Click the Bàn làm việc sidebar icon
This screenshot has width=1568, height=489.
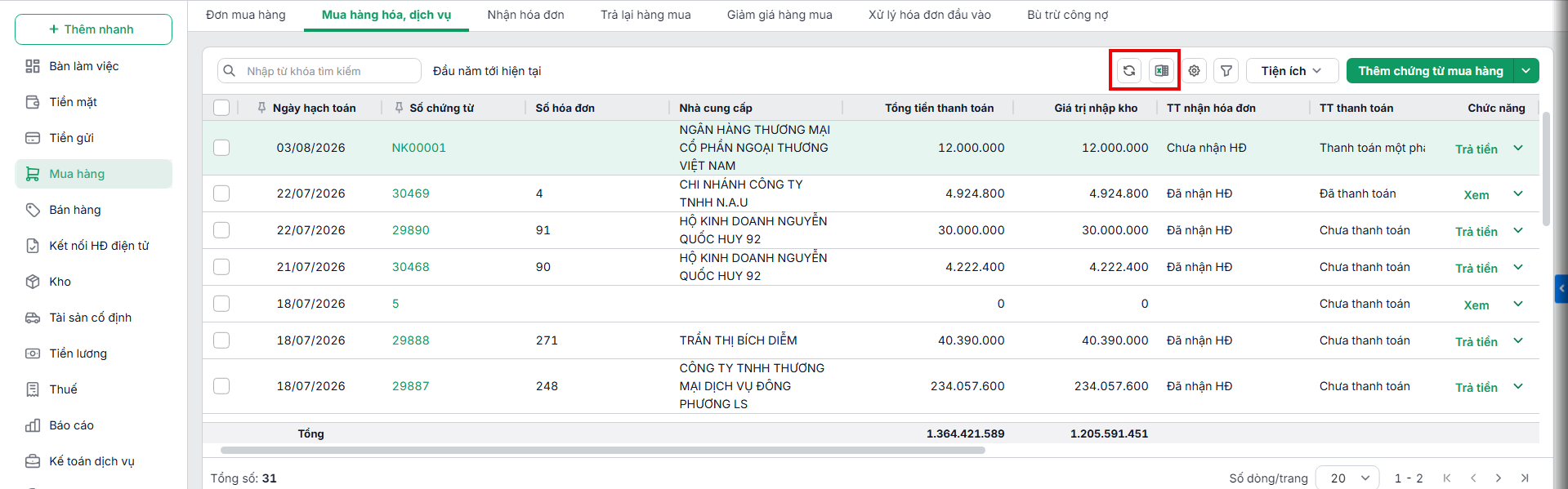point(33,66)
